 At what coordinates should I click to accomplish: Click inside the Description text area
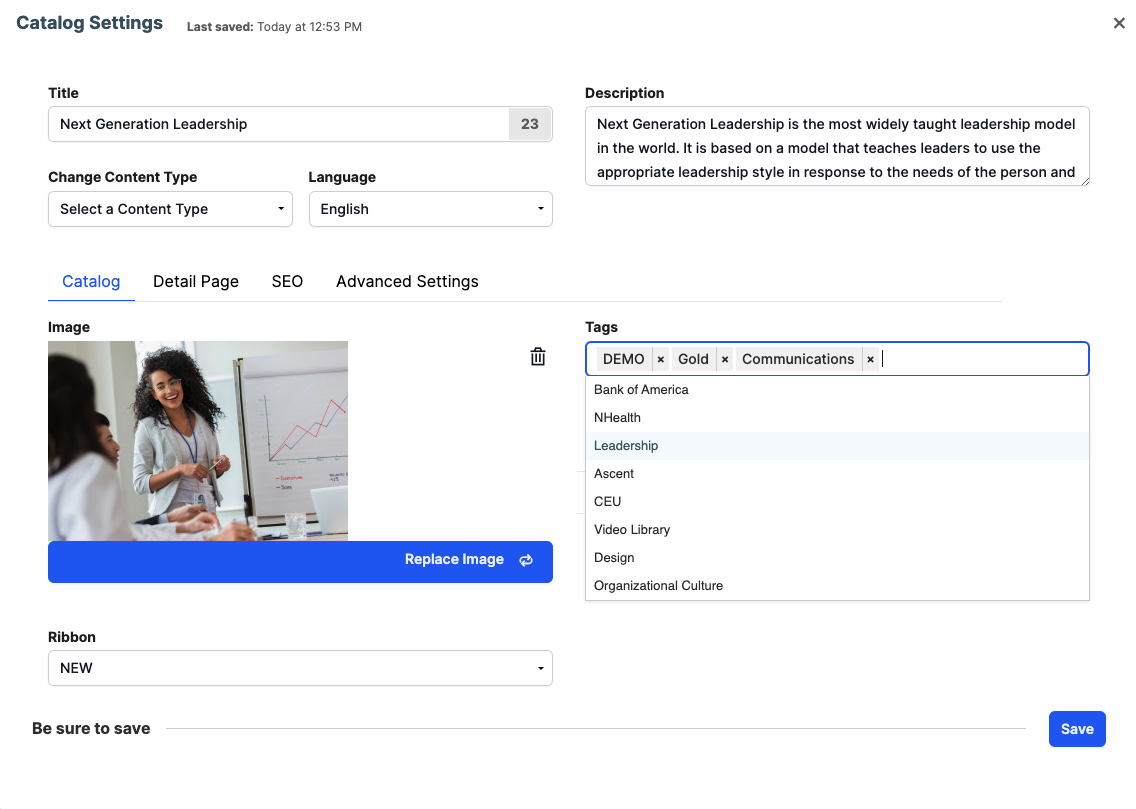tap(837, 145)
